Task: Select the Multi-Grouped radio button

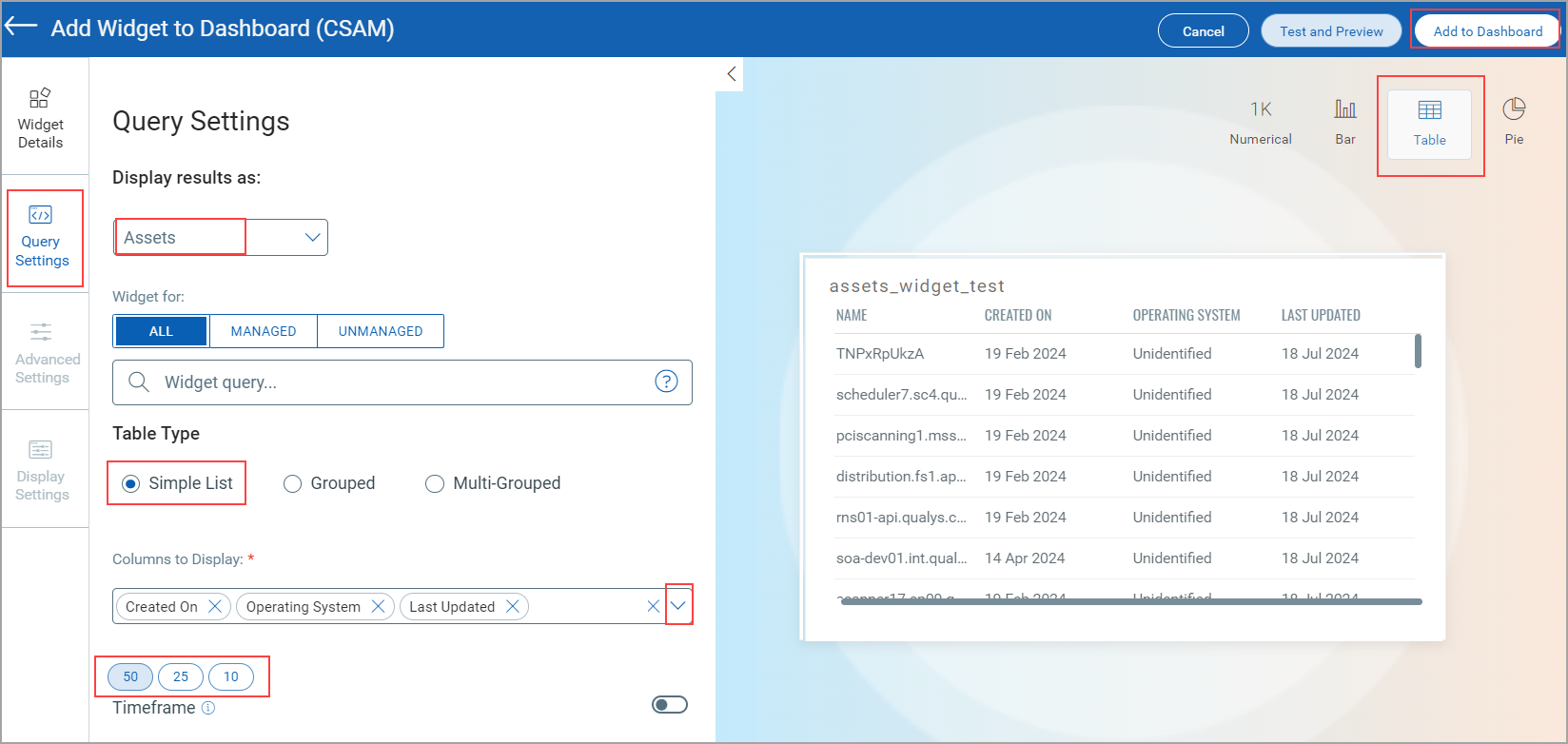Action: [x=435, y=483]
